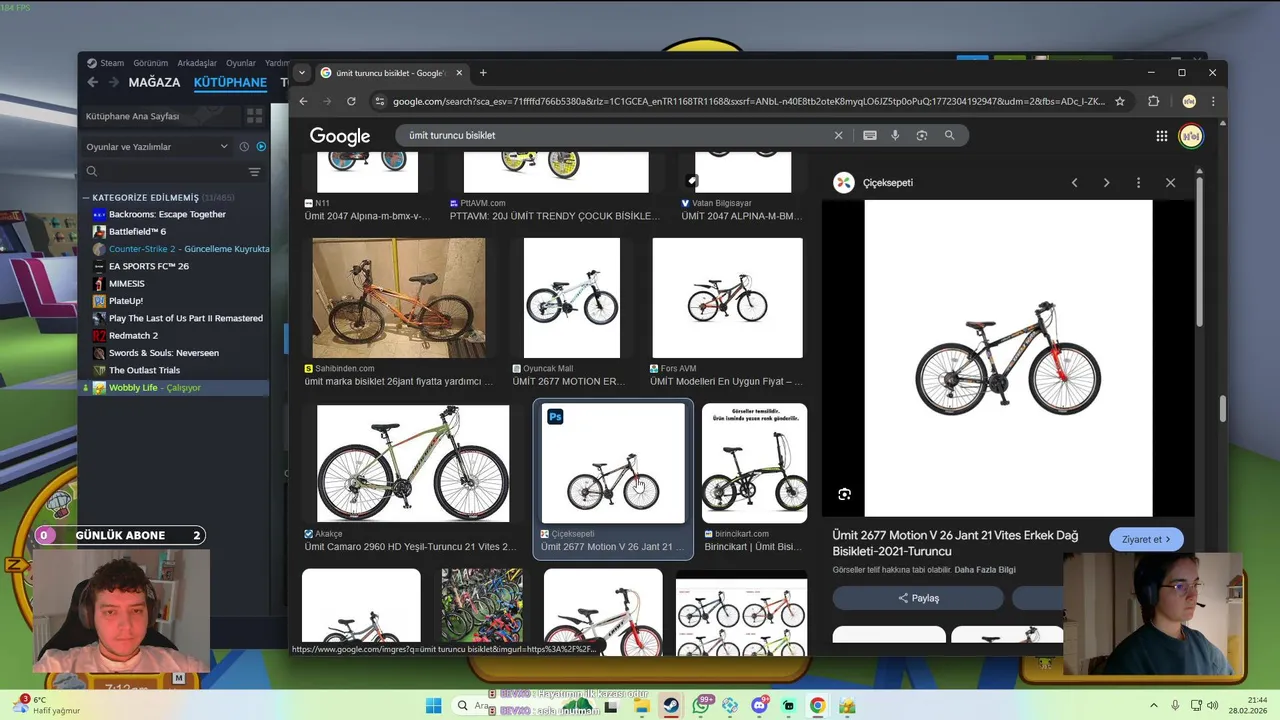The image size is (1280, 720).
Task: Open site information icon in address bar
Action: [x=379, y=101]
